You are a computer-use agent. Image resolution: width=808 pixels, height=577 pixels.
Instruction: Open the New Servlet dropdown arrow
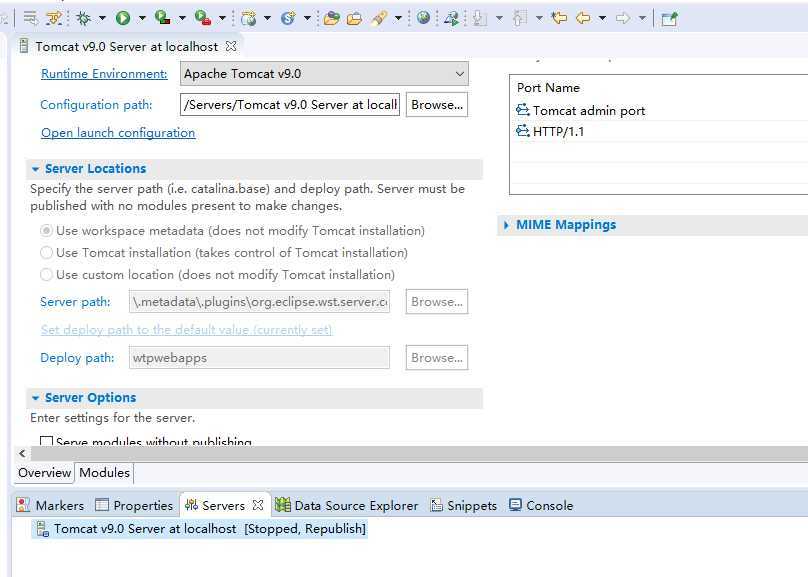coord(307,19)
